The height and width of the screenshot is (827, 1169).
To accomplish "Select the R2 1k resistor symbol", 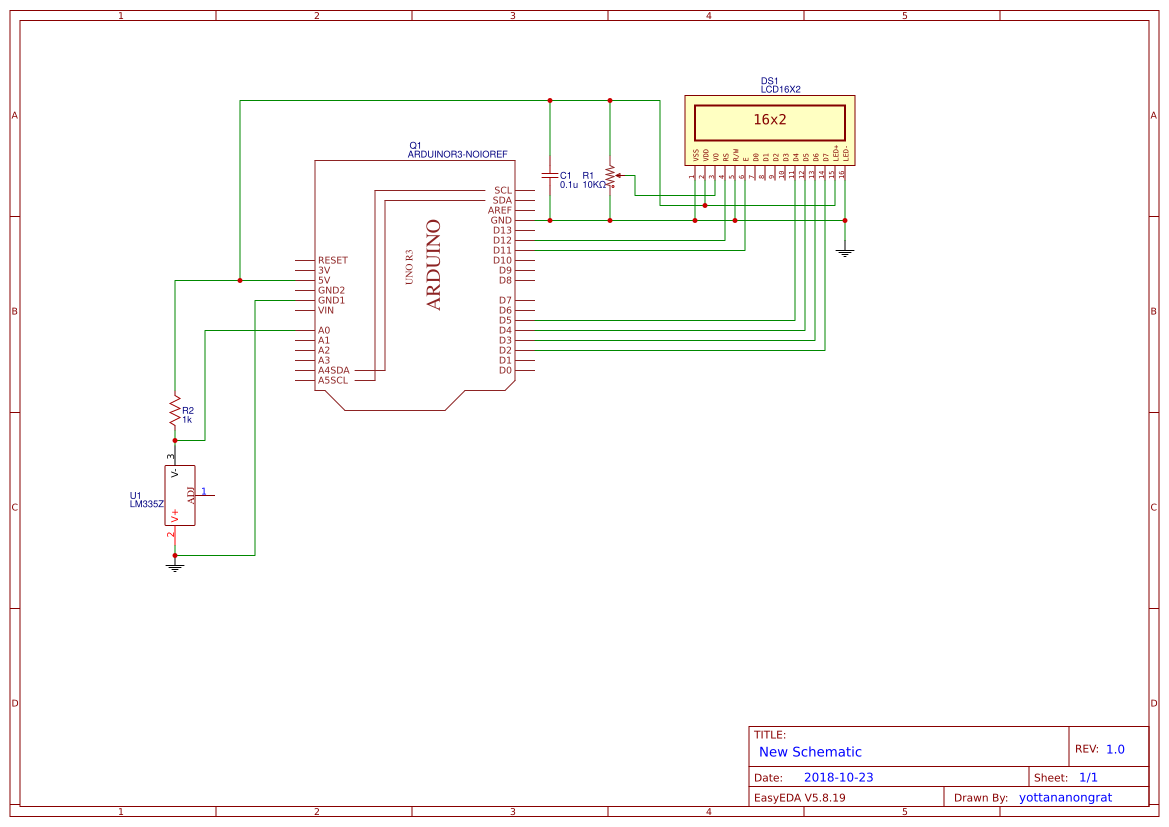I will pyautogui.click(x=175, y=410).
